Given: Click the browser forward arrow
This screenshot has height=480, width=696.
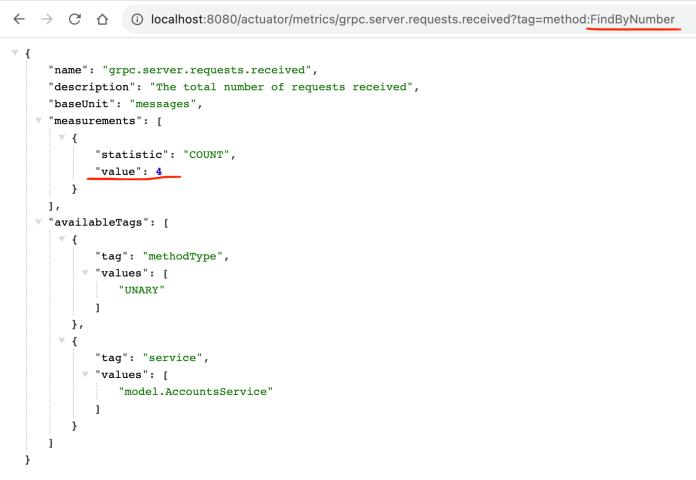Looking at the screenshot, I should [x=47, y=19].
